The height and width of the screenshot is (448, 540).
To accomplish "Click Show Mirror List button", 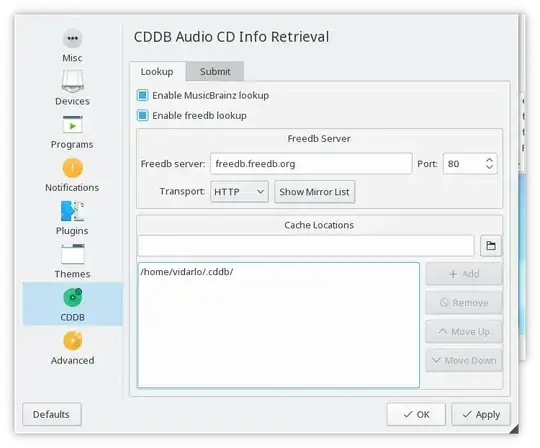I will coord(314,192).
